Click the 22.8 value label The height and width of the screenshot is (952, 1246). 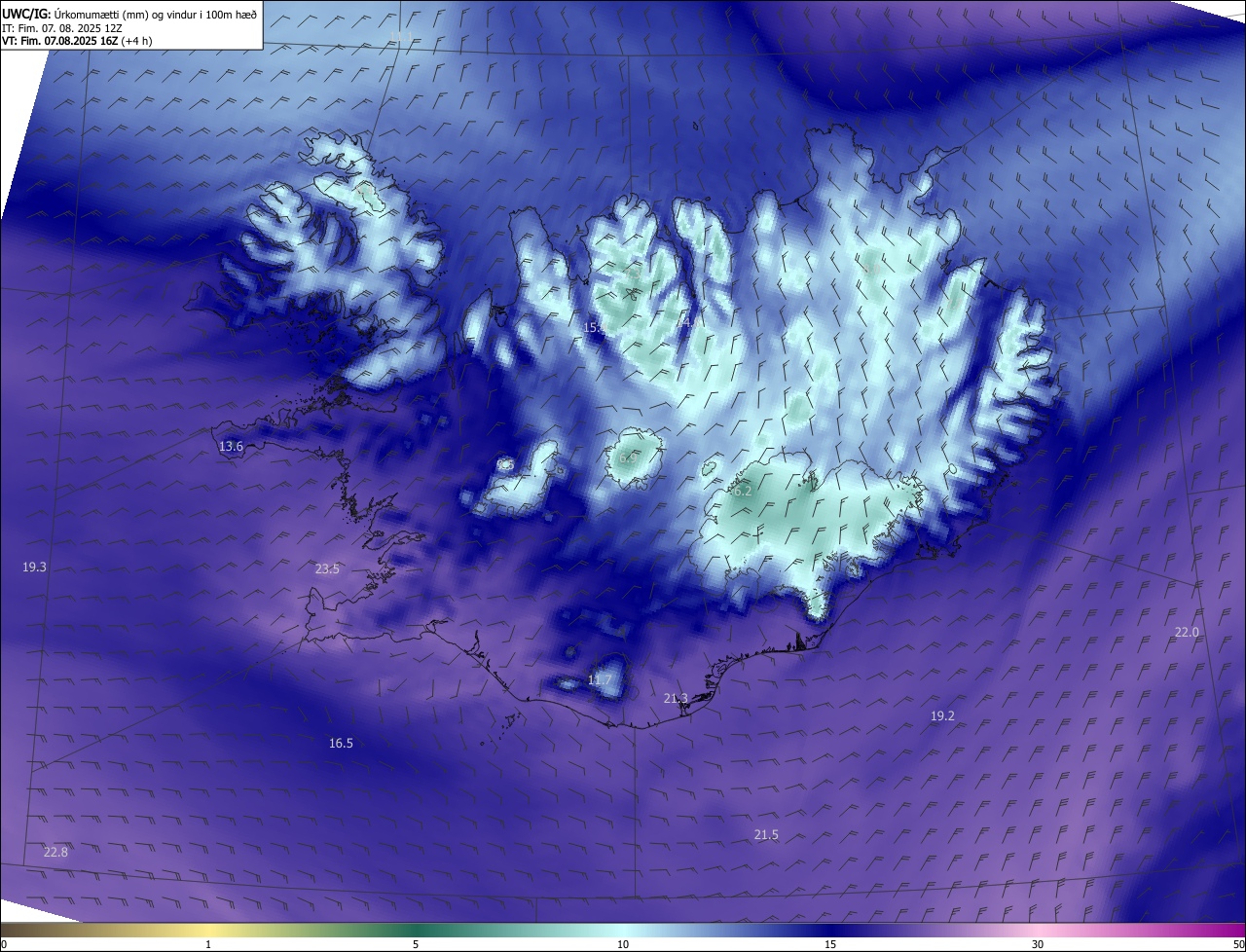tap(56, 853)
